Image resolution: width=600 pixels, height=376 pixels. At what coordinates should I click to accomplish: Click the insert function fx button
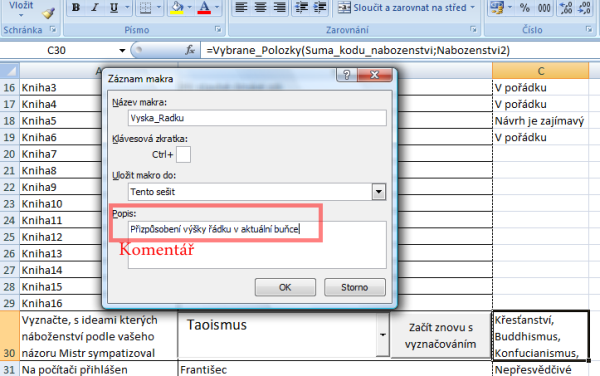pyautogui.click(x=190, y=50)
